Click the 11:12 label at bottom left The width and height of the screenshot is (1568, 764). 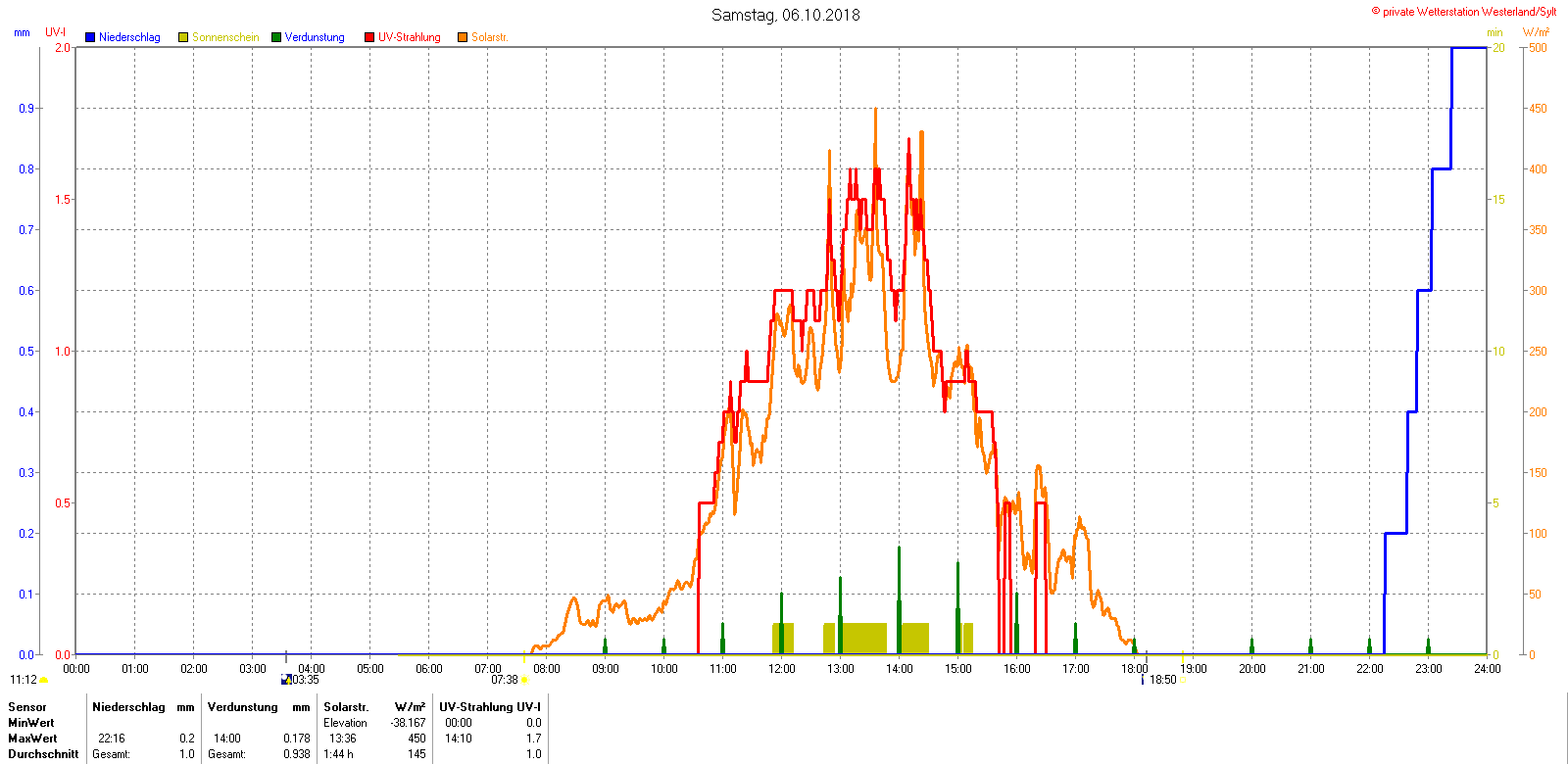pos(24,680)
